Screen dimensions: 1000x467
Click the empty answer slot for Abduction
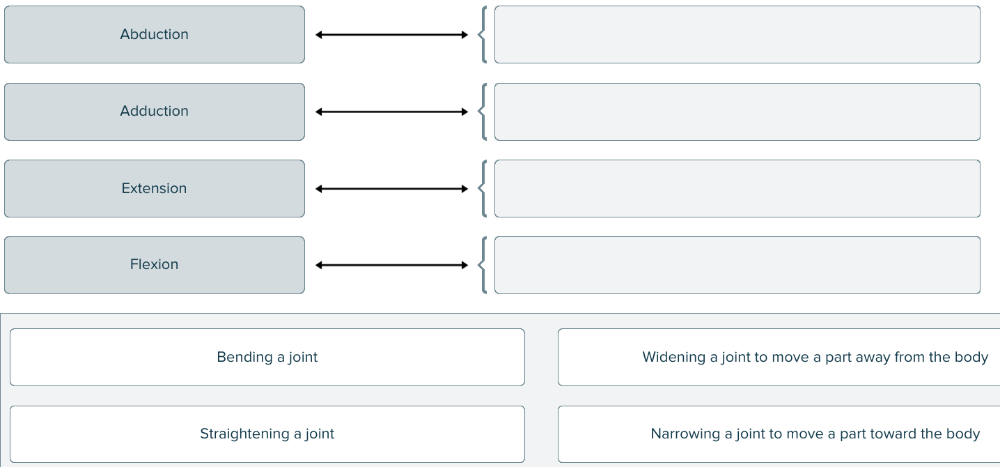click(x=737, y=35)
